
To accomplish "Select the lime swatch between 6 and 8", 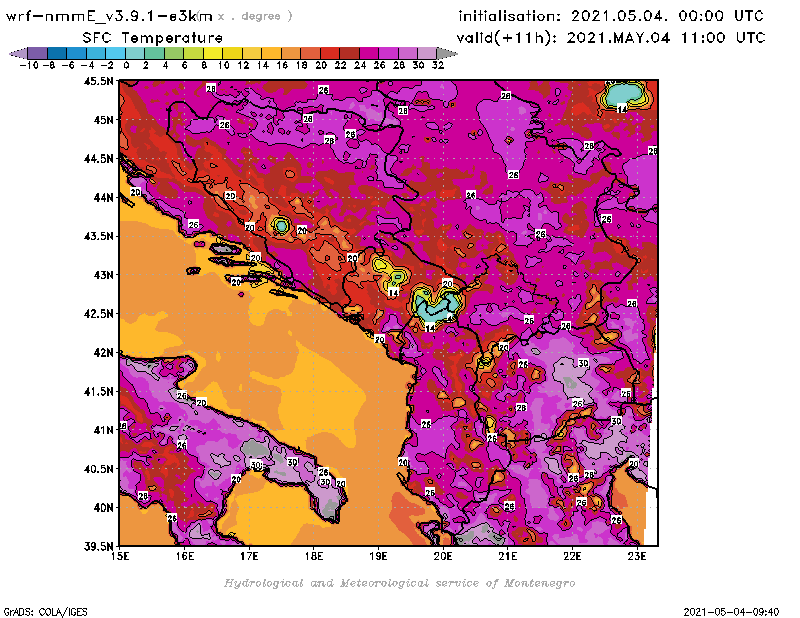I will tap(194, 53).
